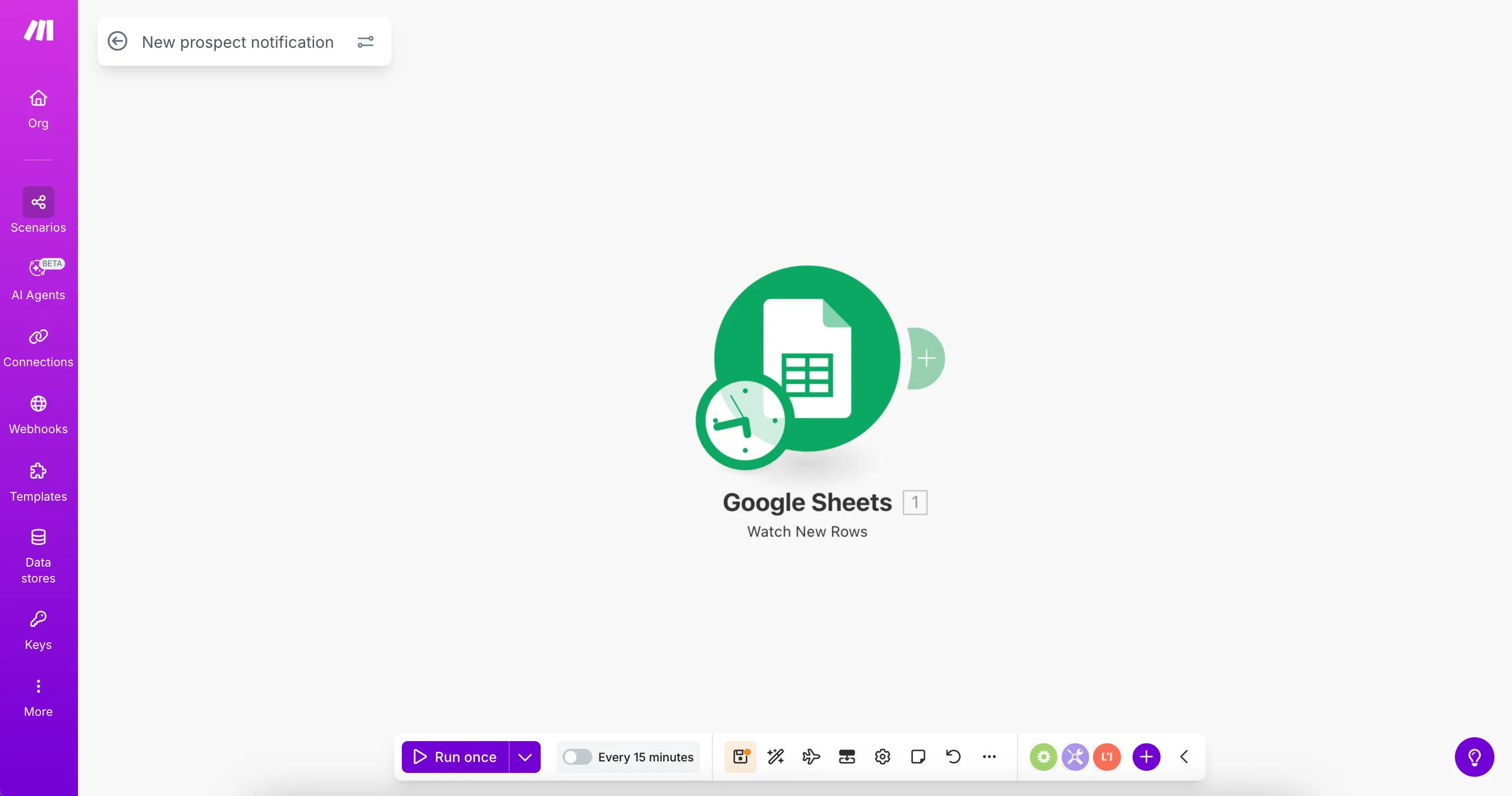Open the AI Agents section
The width and height of the screenshot is (1512, 796).
coord(38,279)
